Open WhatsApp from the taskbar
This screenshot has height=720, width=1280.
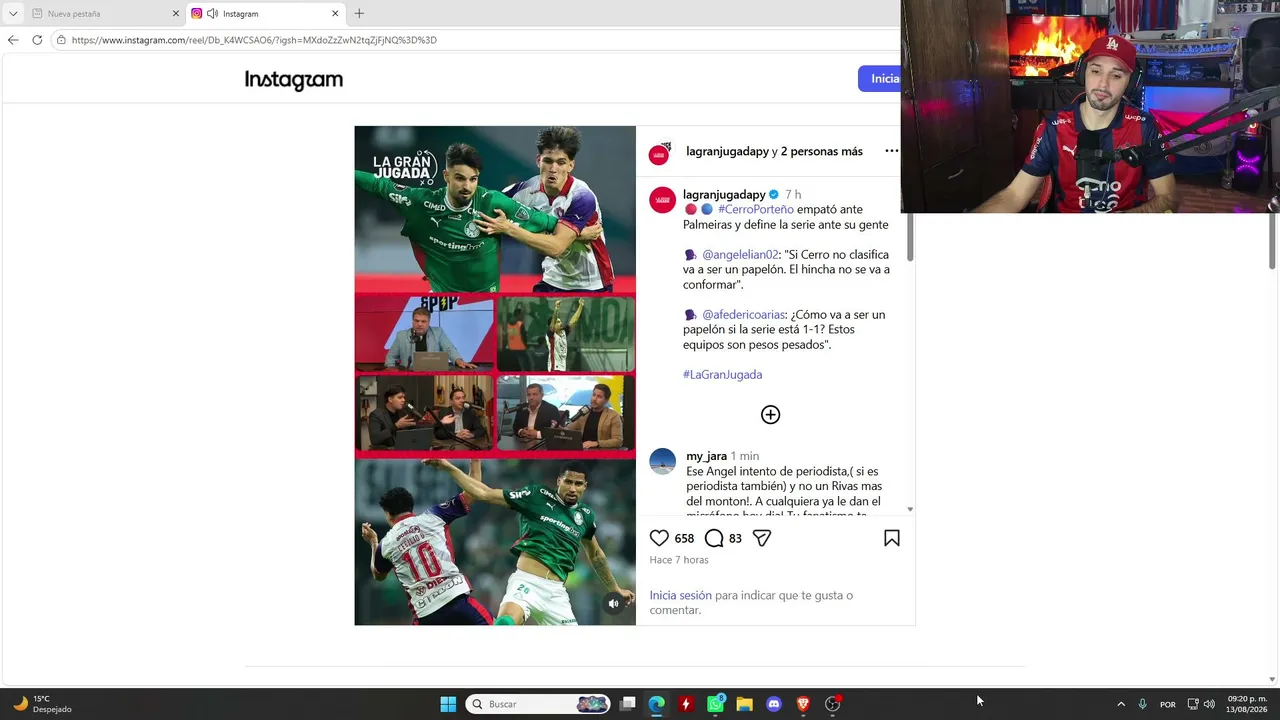coord(715,704)
